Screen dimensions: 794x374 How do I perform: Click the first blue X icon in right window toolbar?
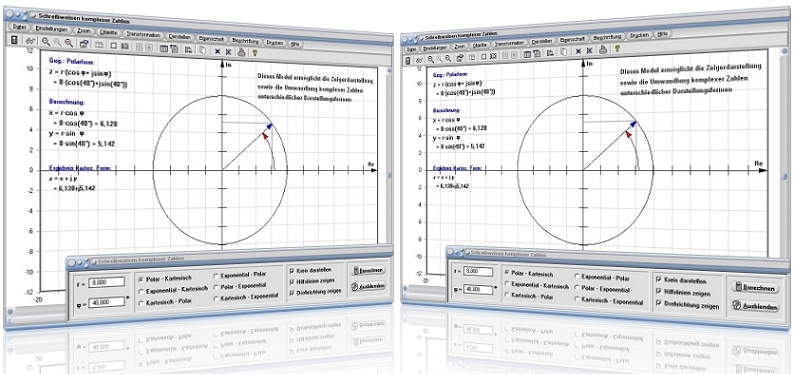(x=578, y=51)
